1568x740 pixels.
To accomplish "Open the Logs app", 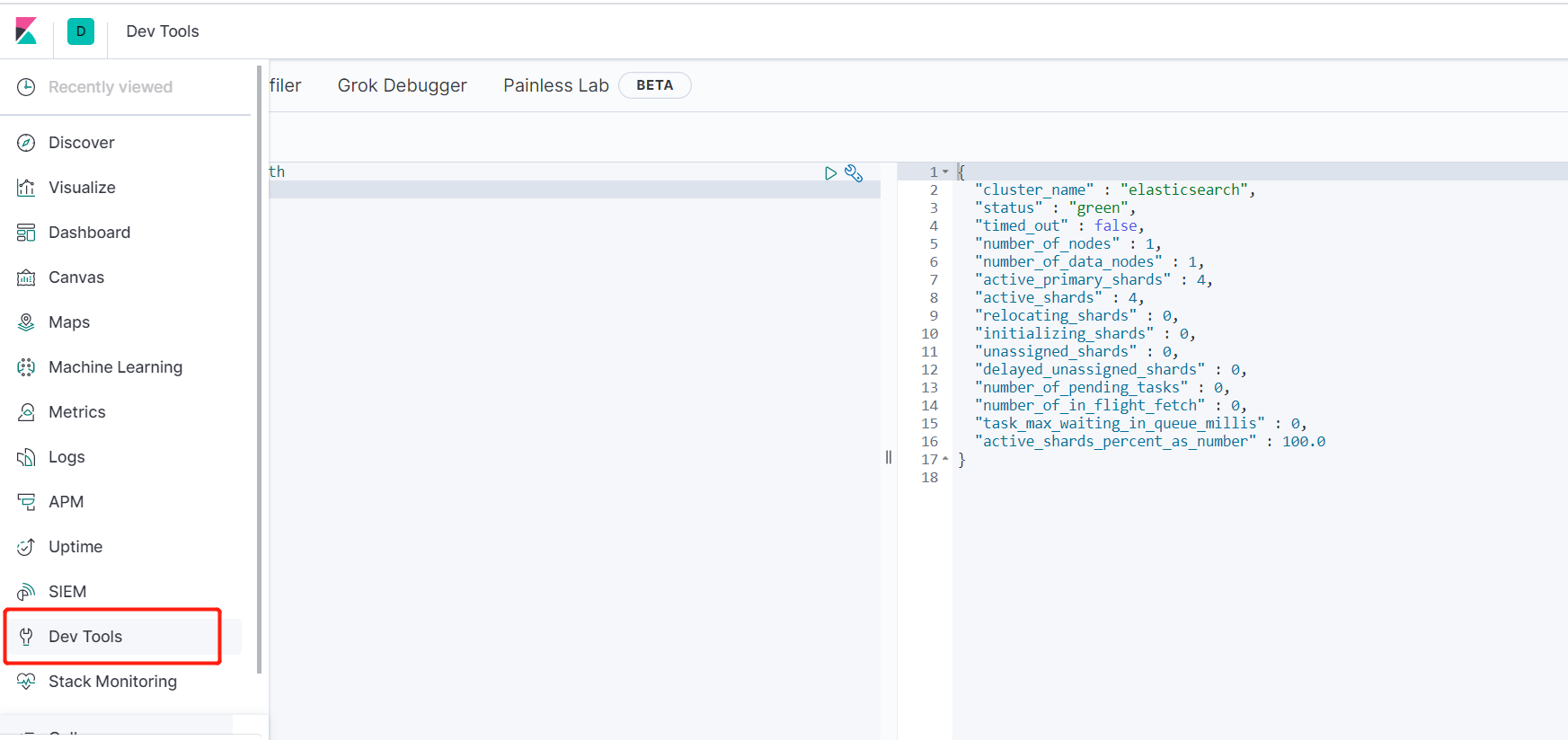I will 66,457.
